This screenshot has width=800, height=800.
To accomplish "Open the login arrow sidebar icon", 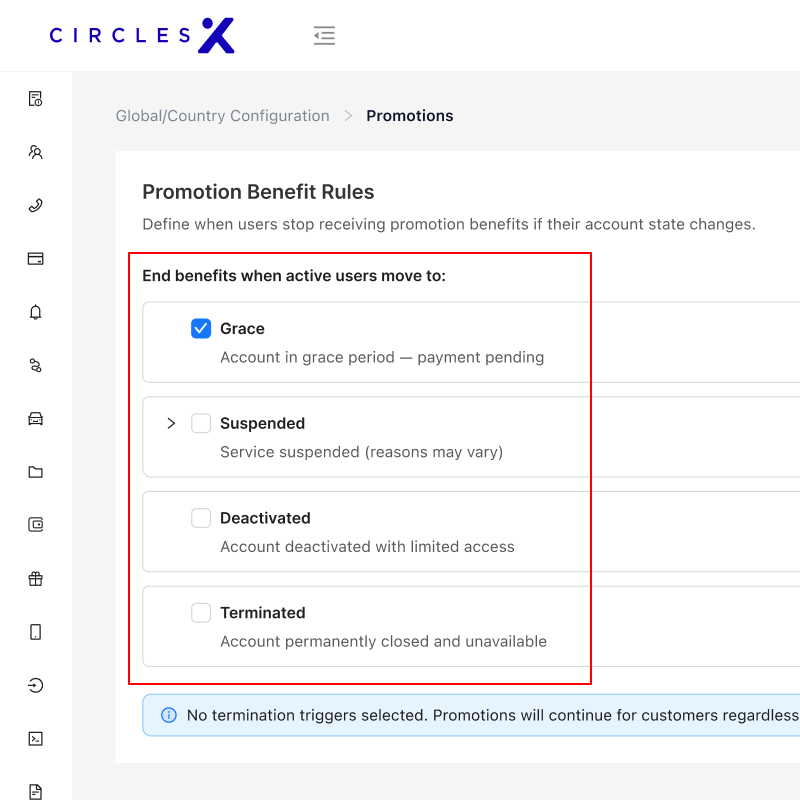I will [x=35, y=685].
